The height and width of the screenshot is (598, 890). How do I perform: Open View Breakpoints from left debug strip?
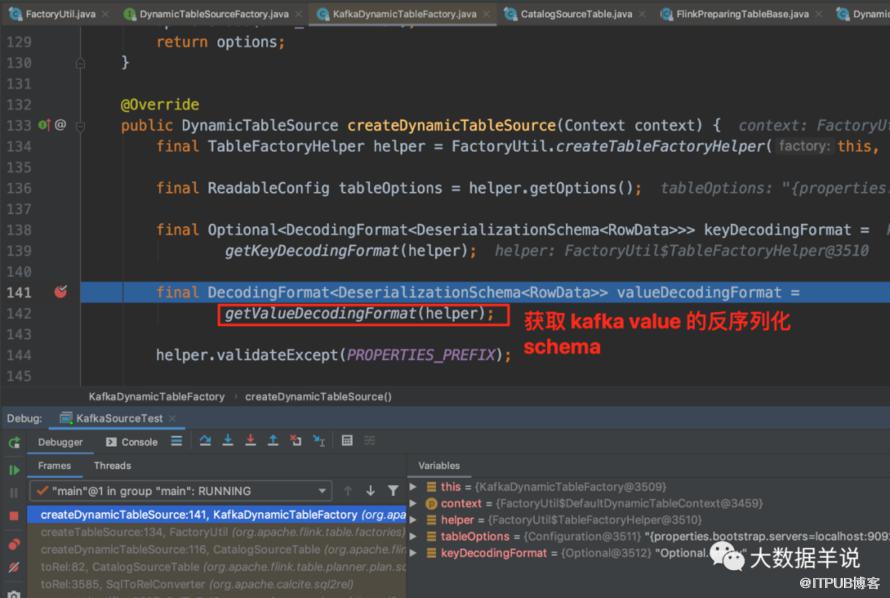pyautogui.click(x=14, y=545)
